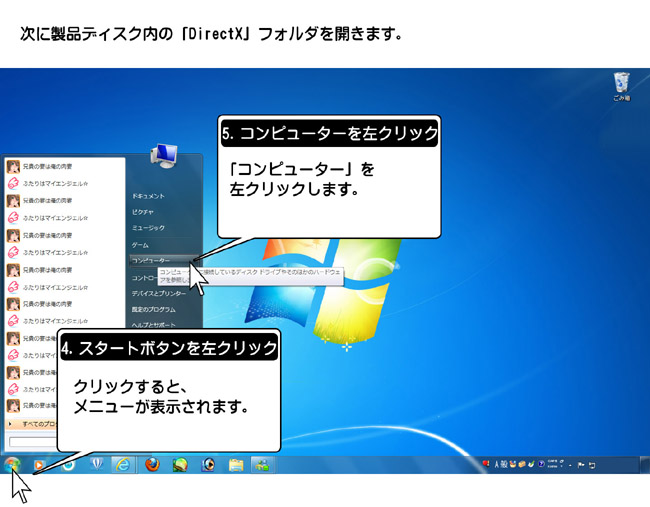This screenshot has height=507, width=650.
Task: Click the Show Desktop strip at taskbar end
Action: coord(645,465)
